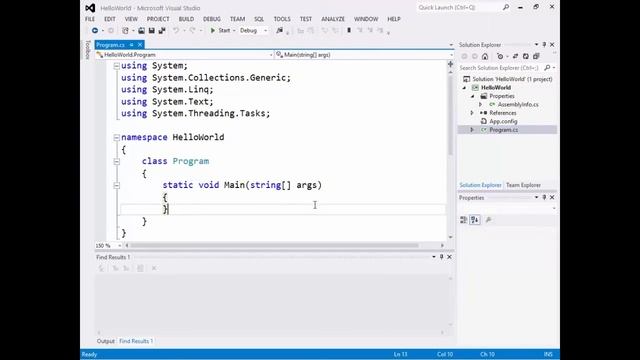Select Solution 'HelloWorld' (1 project) node
Viewport: 640px width, 360px height.
[512, 79]
